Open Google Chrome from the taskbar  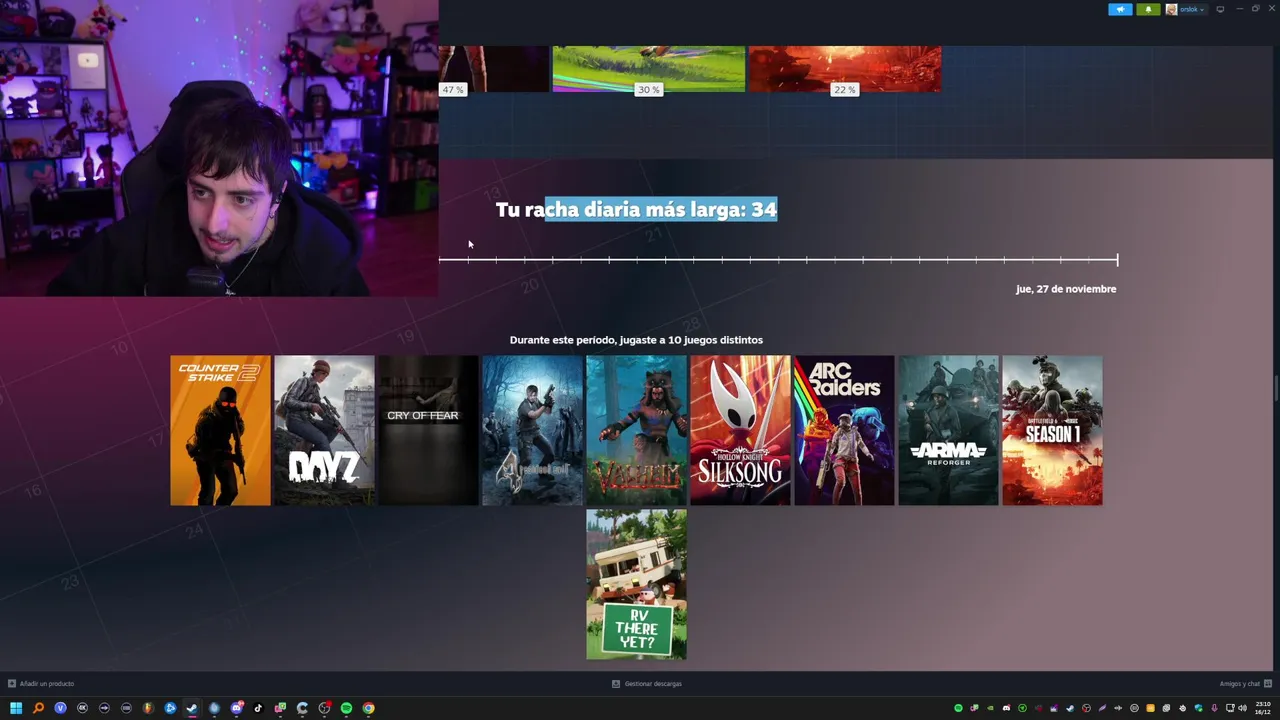click(368, 708)
